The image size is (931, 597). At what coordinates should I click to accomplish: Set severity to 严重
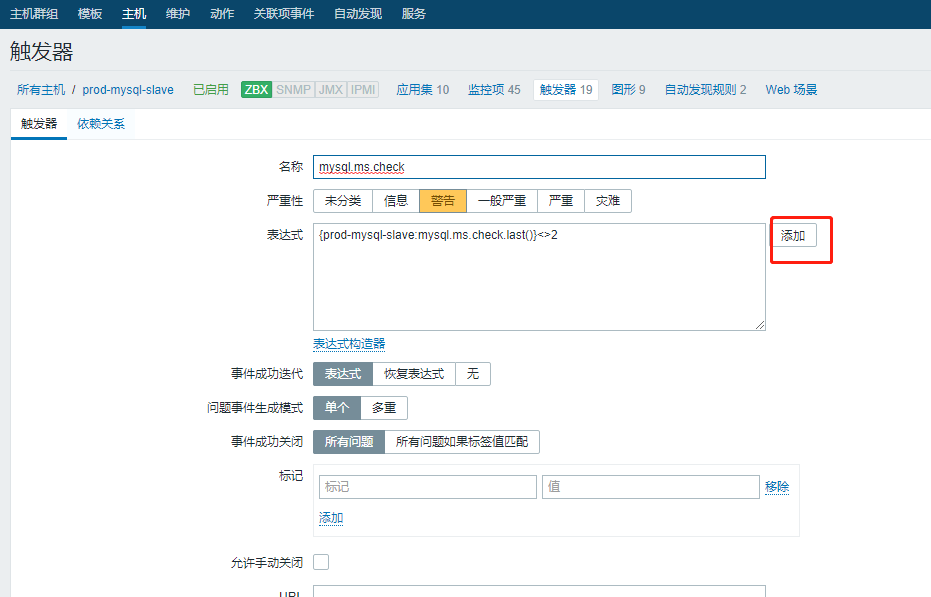561,201
